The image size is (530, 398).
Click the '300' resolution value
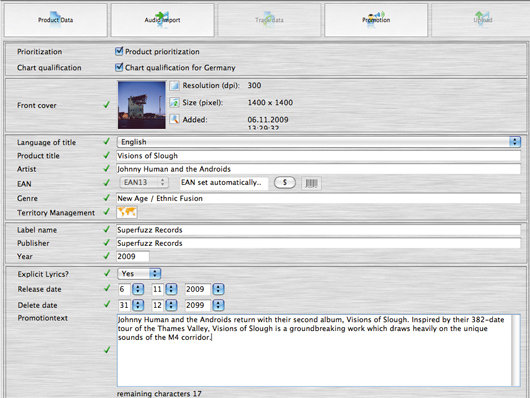(254, 85)
